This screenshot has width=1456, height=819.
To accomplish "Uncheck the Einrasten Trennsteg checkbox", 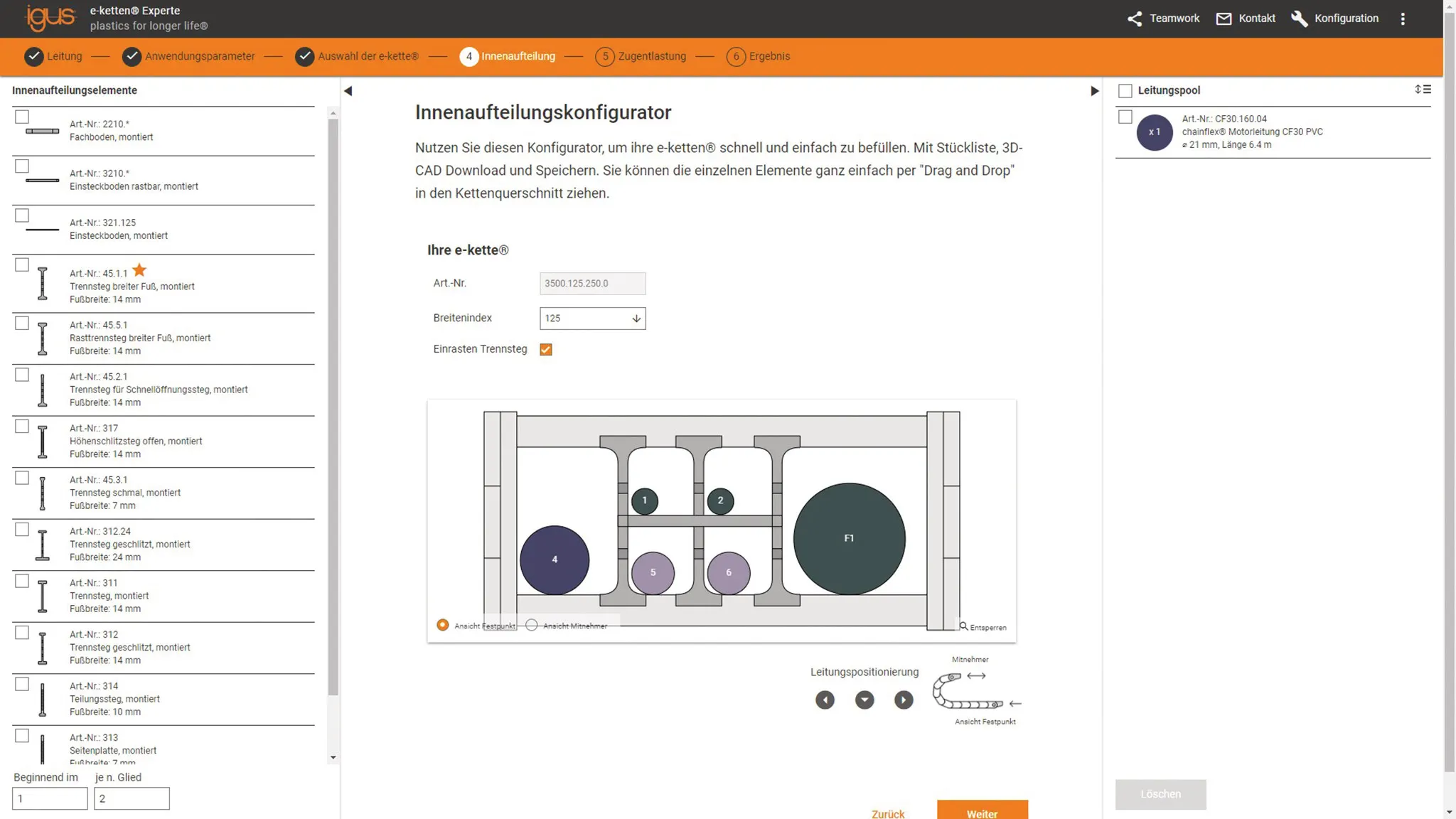I will coord(546,349).
